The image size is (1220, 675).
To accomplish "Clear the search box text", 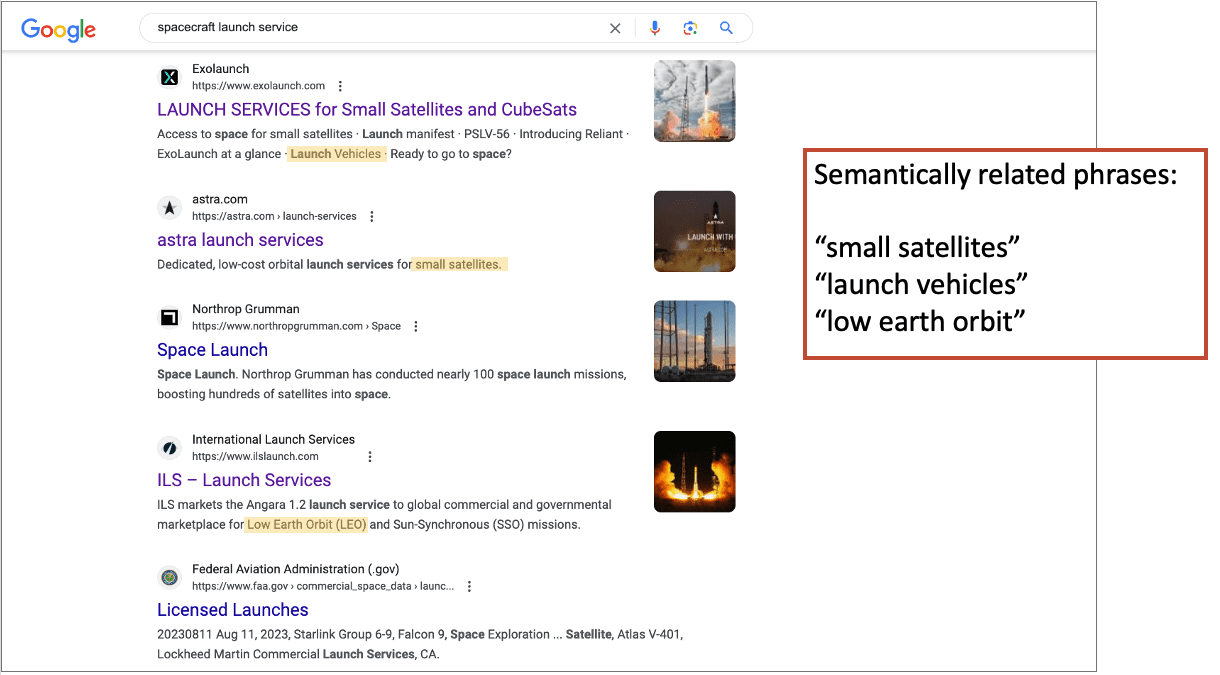I will (x=615, y=28).
